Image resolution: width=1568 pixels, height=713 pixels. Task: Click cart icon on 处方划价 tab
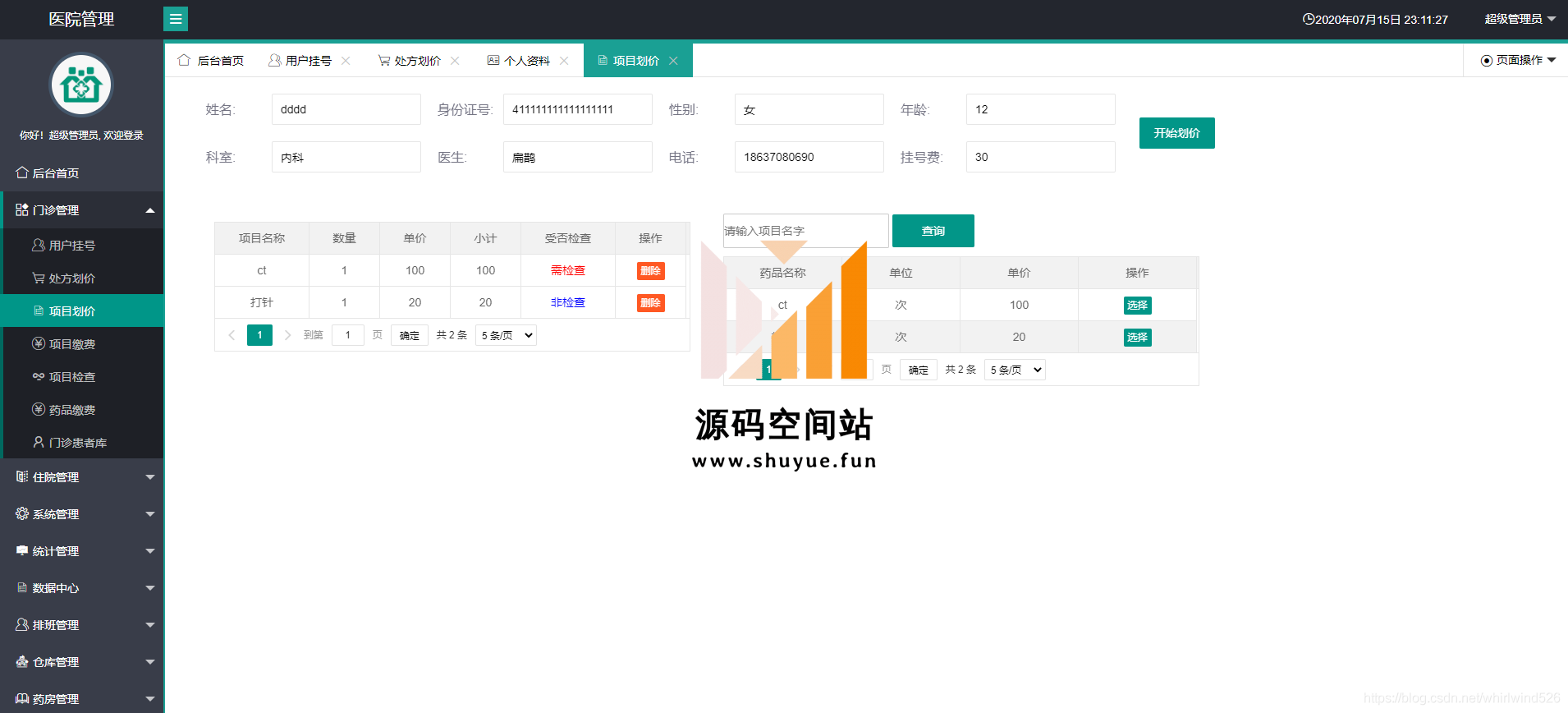[383, 60]
